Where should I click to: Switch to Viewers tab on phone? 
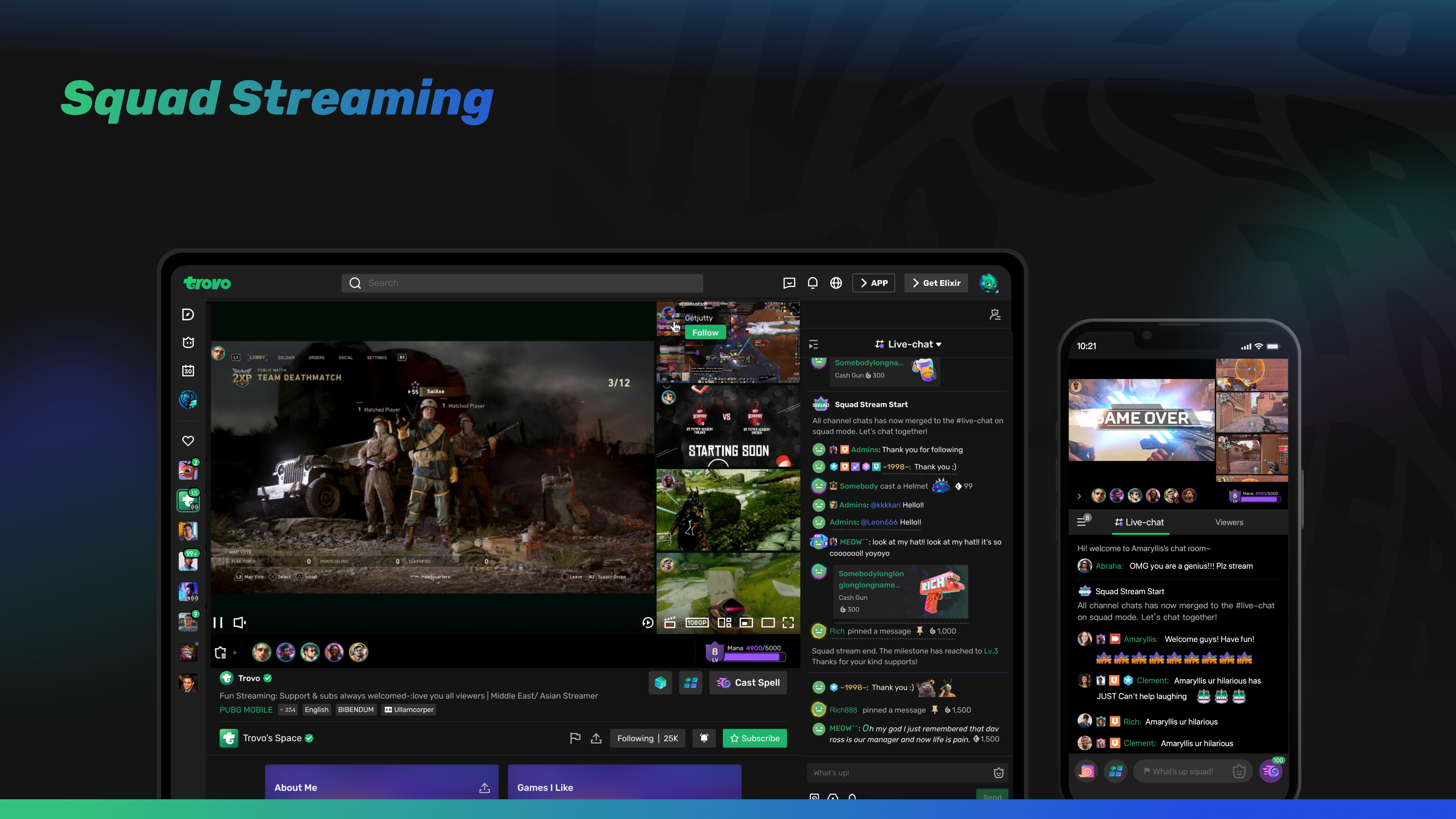click(1229, 522)
